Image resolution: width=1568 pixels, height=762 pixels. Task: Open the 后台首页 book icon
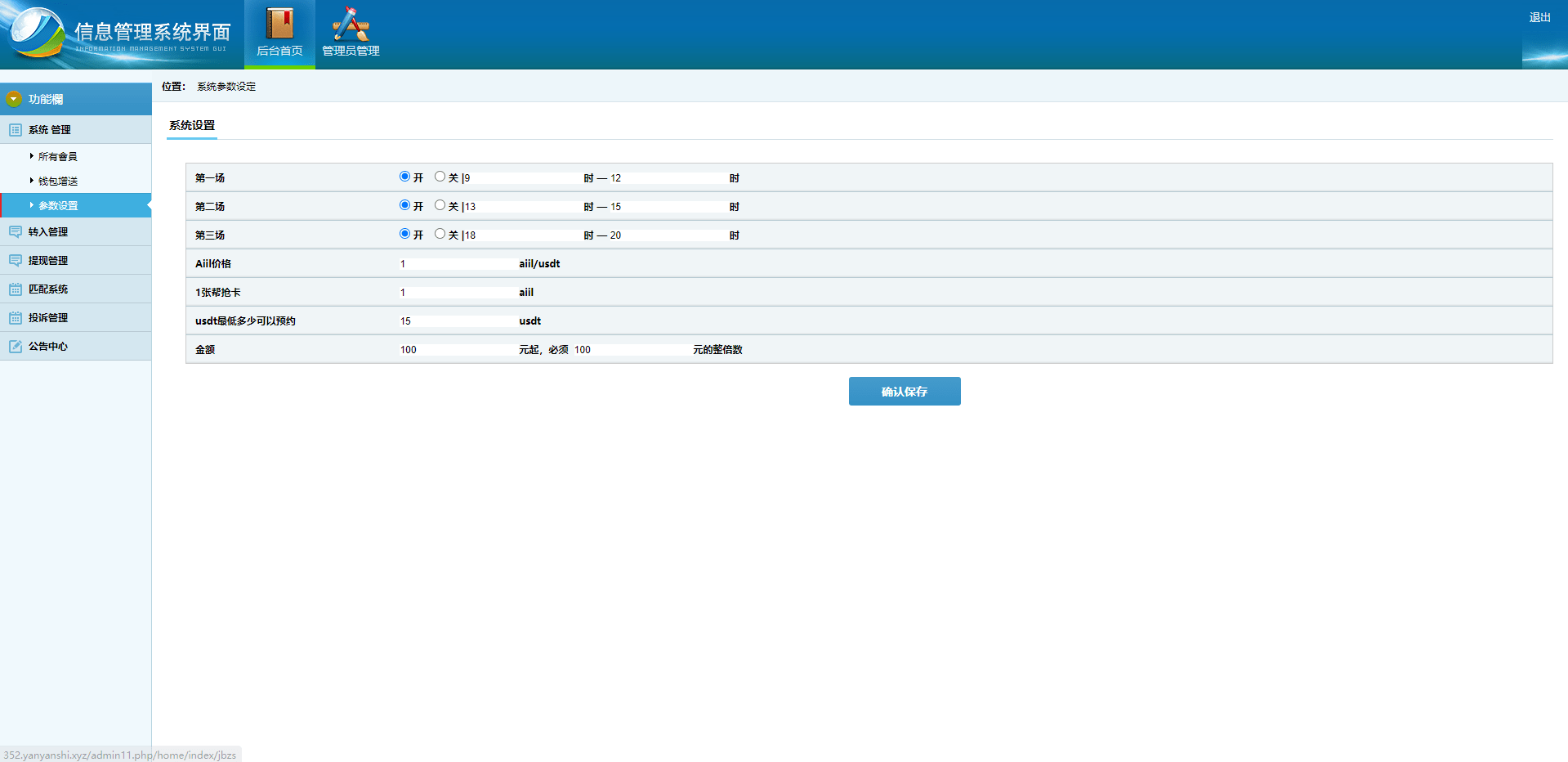(279, 25)
